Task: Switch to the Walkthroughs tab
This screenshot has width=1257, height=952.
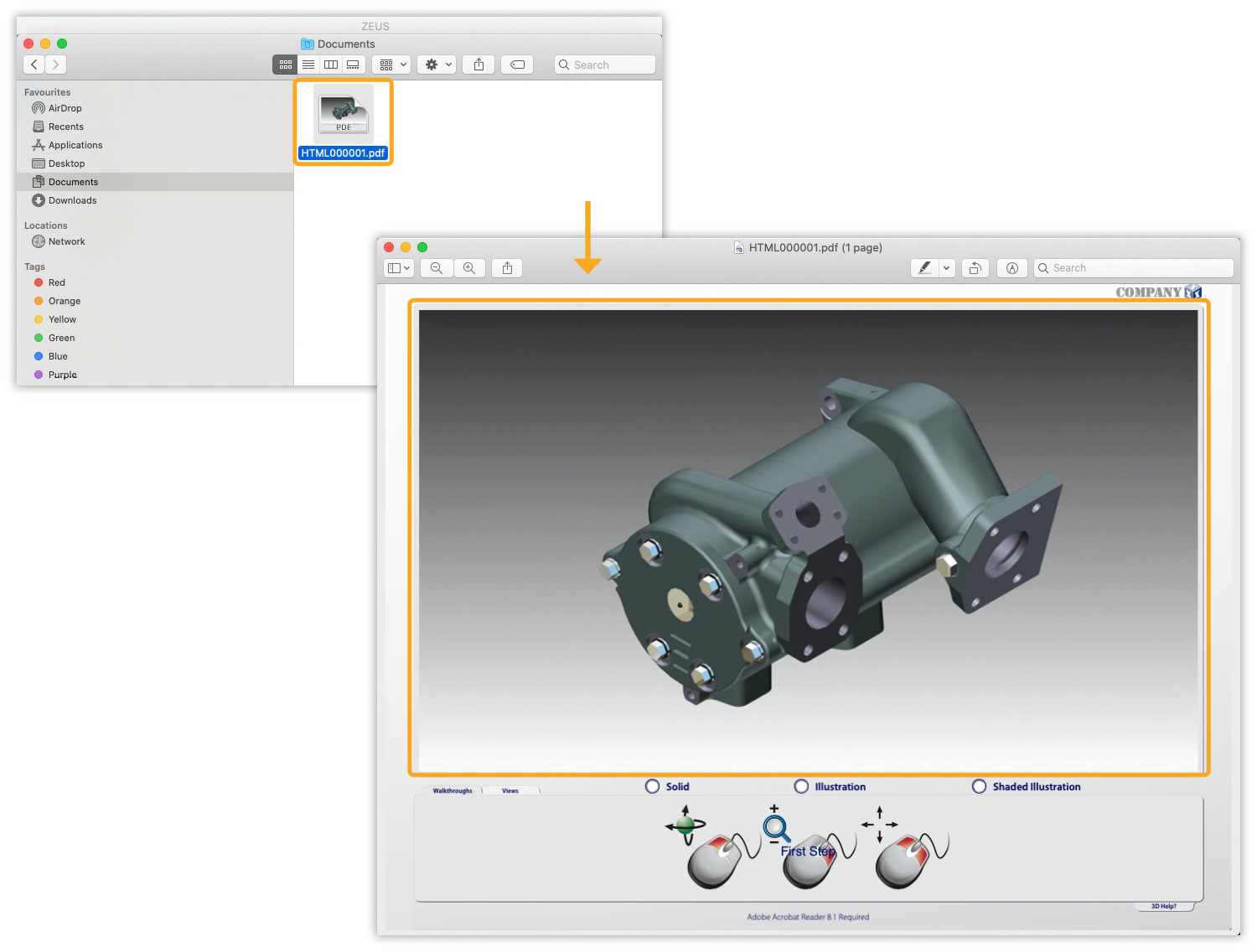Action: coord(453,790)
